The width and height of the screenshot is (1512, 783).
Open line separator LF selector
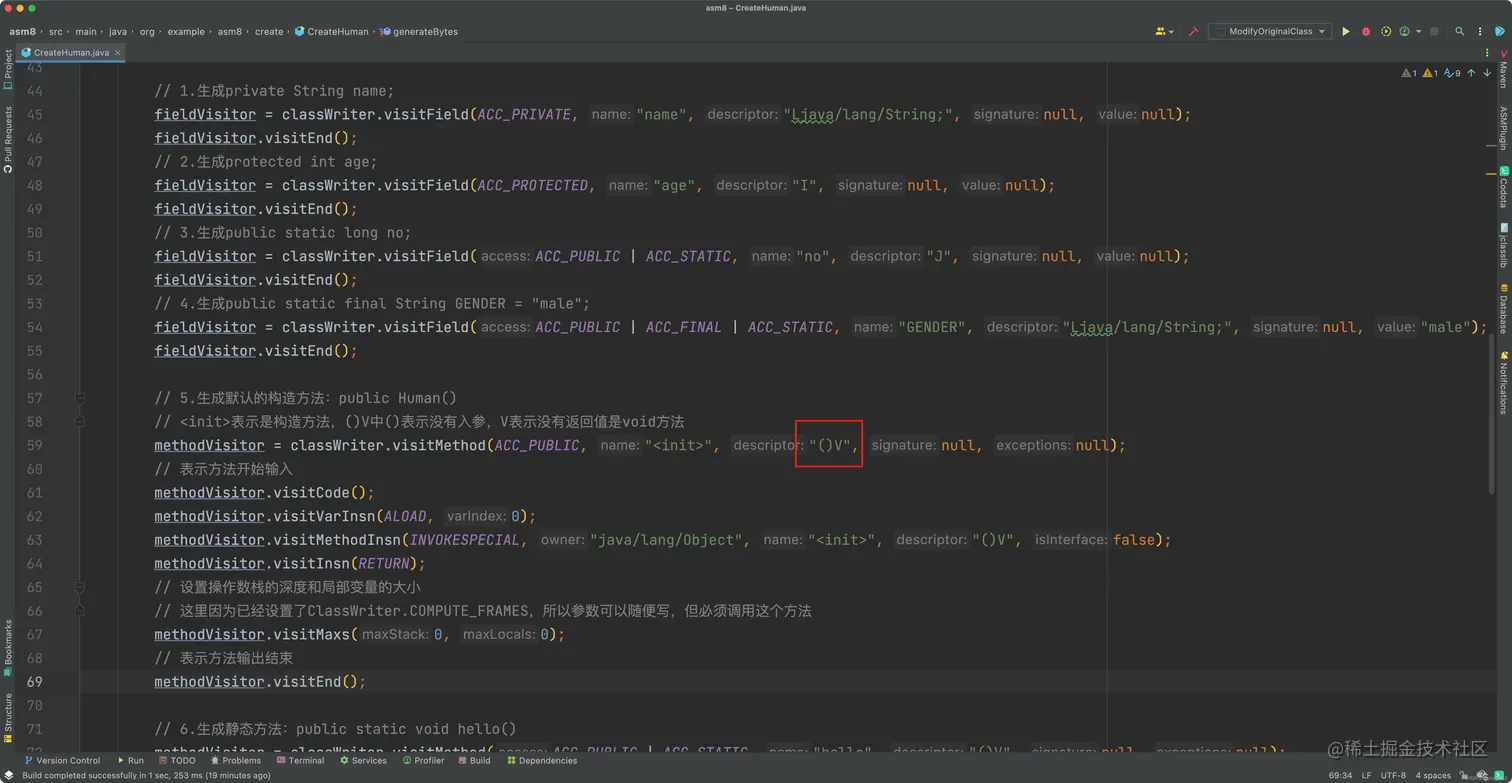point(1366,775)
